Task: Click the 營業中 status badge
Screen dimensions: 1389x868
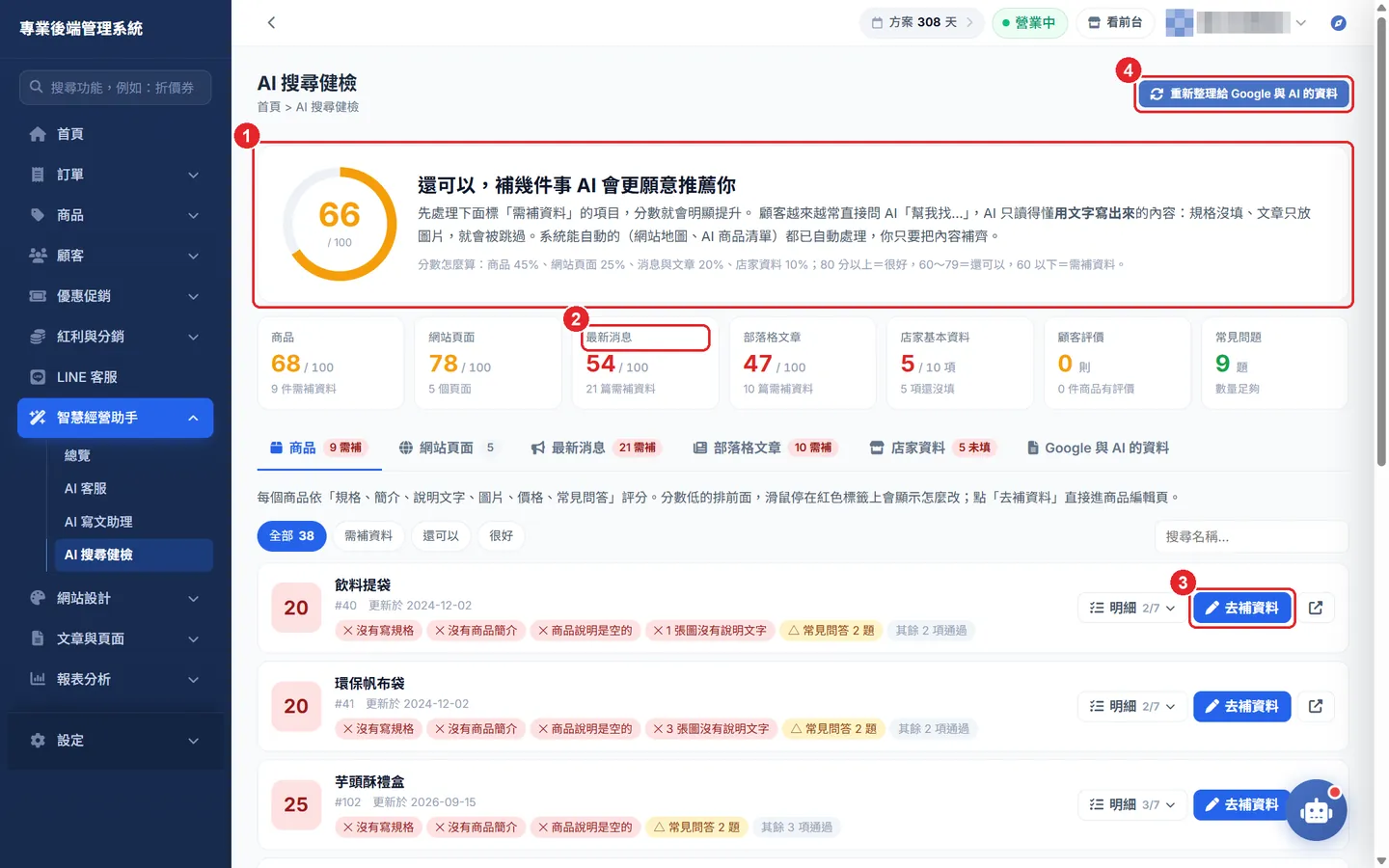Action: [x=1029, y=22]
